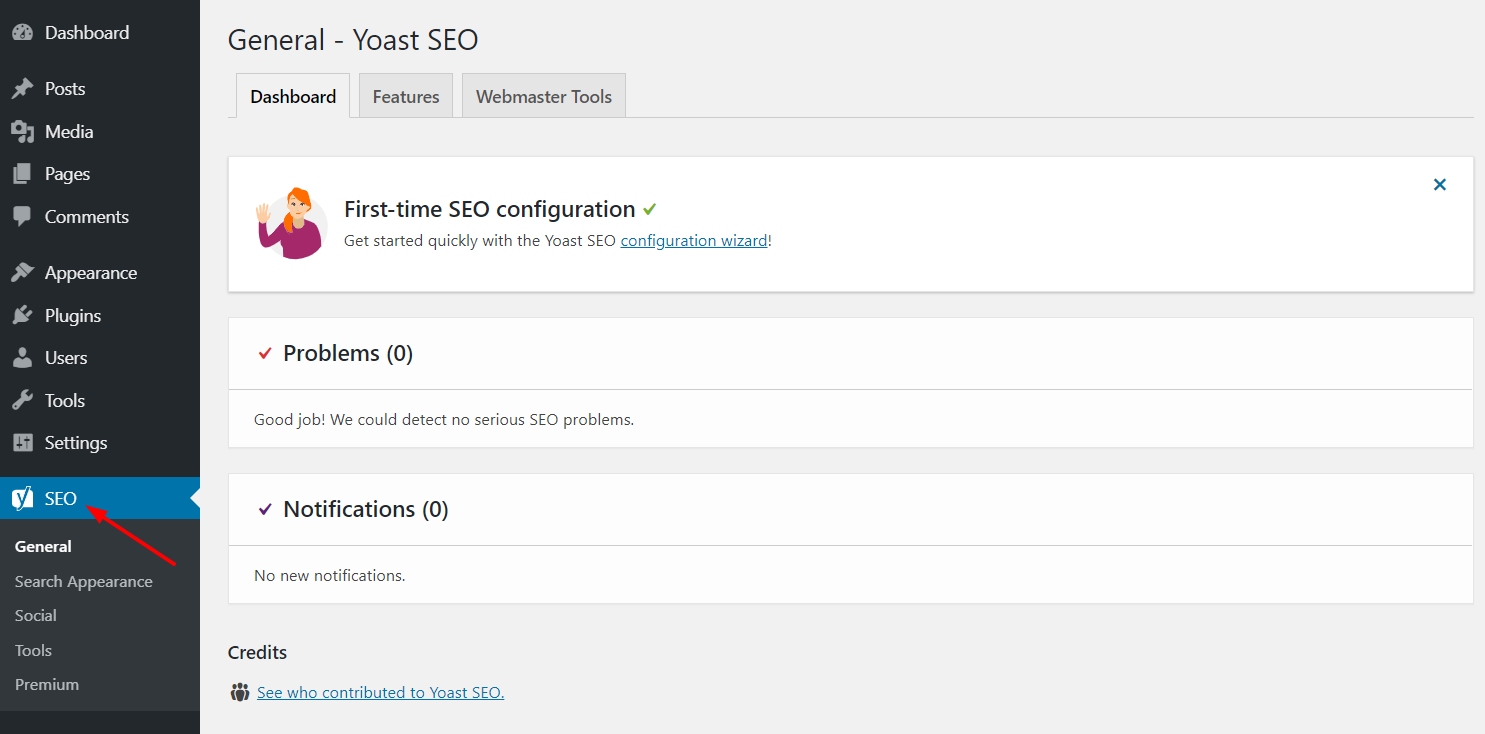
Task: Click the 'Good job! We could detect no serious SEO problems.' text
Action: pos(444,419)
